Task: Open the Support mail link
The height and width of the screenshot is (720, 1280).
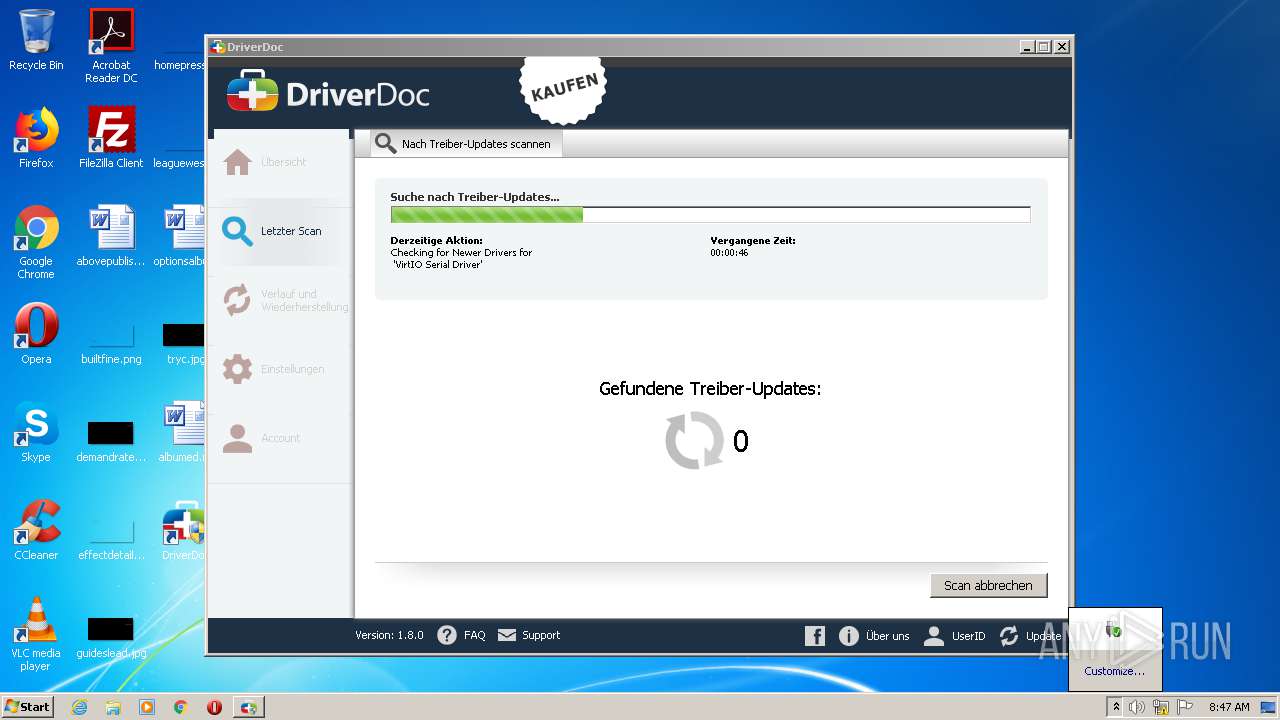Action: [x=529, y=635]
